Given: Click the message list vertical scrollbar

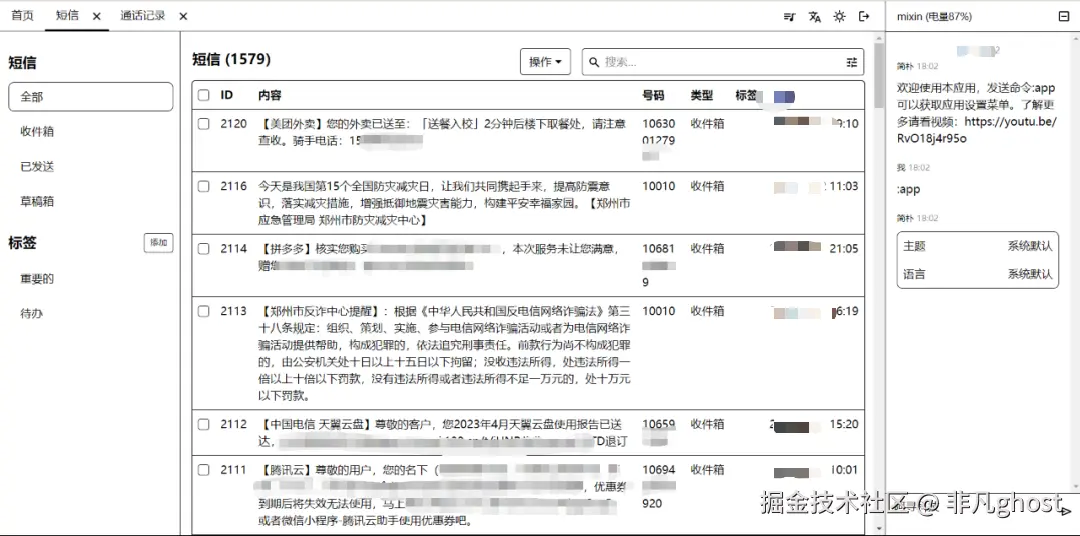Looking at the screenshot, I should point(879,76).
